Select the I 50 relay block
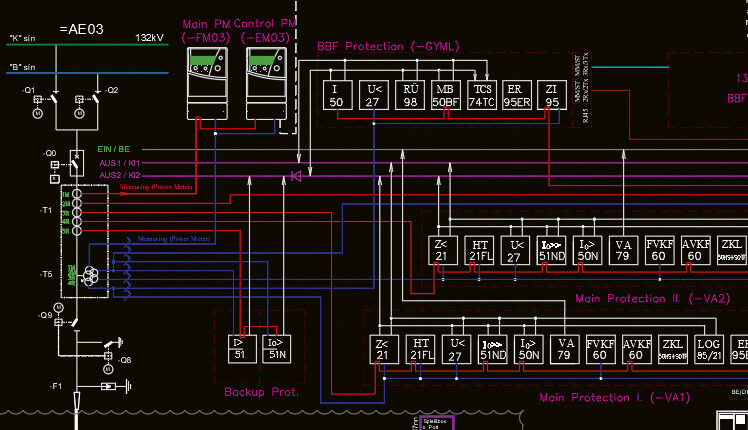Screen dimensions: 748x430 point(336,96)
